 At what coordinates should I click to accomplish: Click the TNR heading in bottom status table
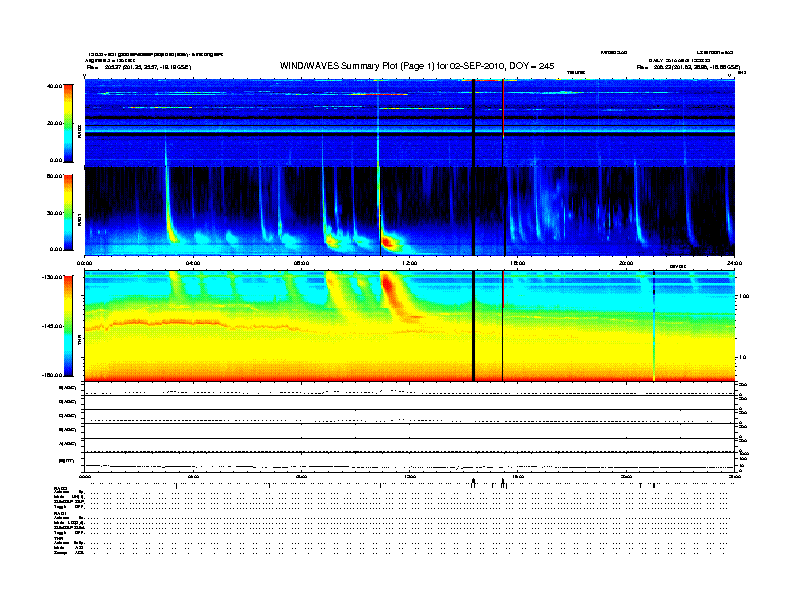point(59,538)
